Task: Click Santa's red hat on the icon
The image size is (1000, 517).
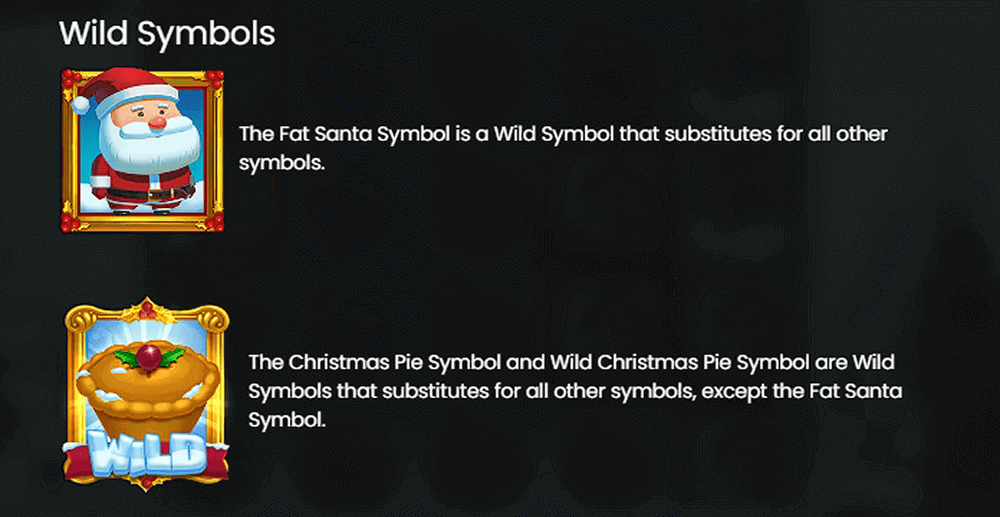Action: pyautogui.click(x=124, y=87)
